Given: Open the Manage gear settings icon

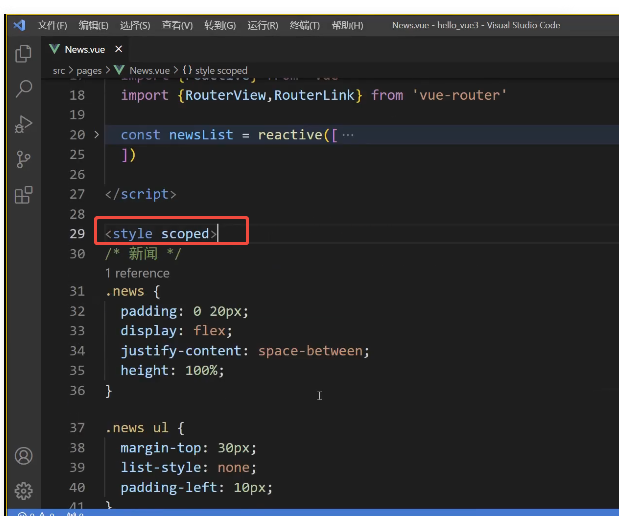Looking at the screenshot, I should pyautogui.click(x=24, y=491).
